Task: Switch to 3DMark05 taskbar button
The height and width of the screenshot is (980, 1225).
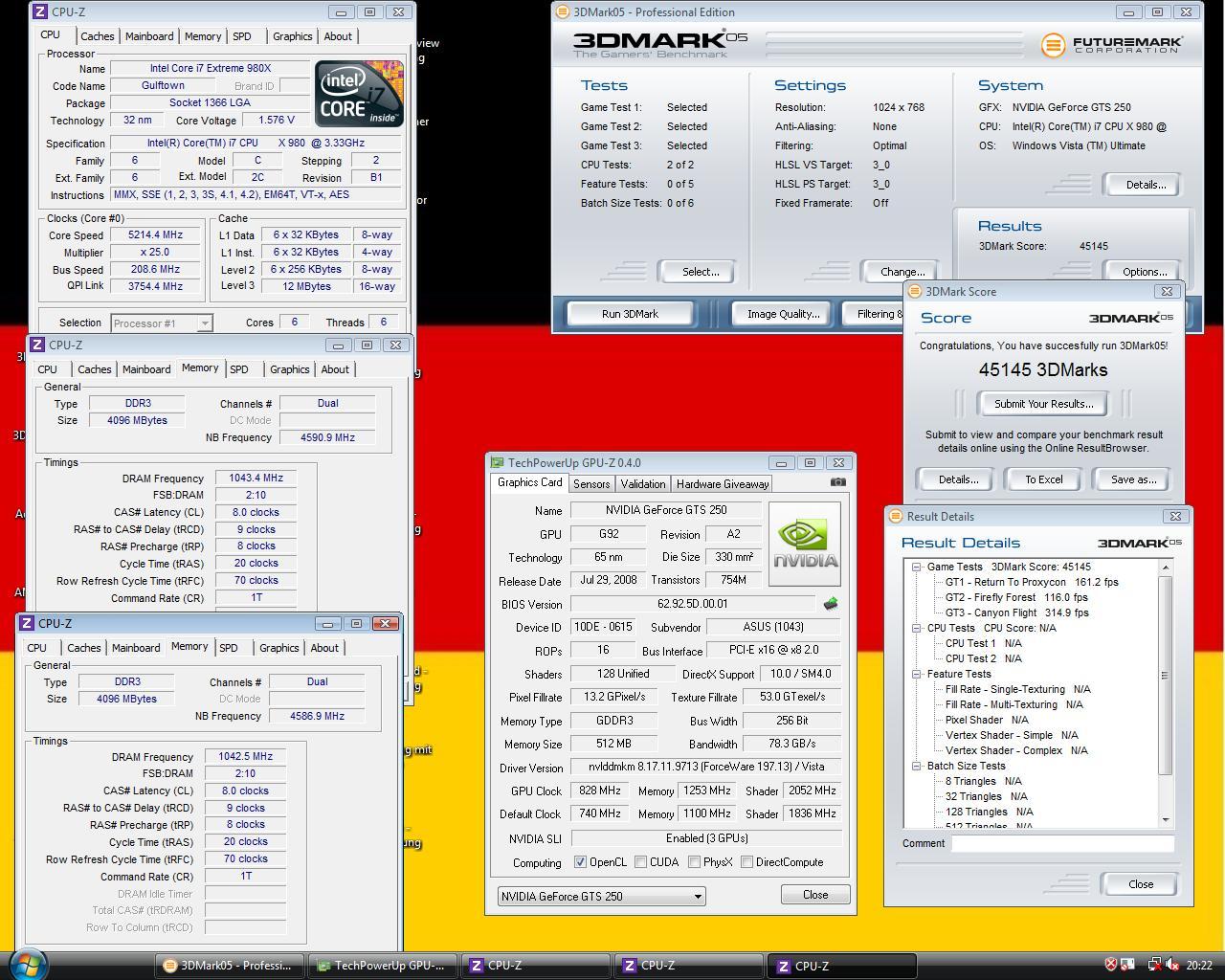Action: point(230,966)
